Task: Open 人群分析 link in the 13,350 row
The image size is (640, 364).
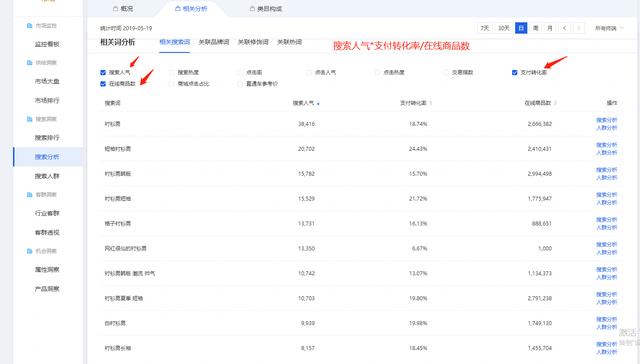Action: point(607,252)
